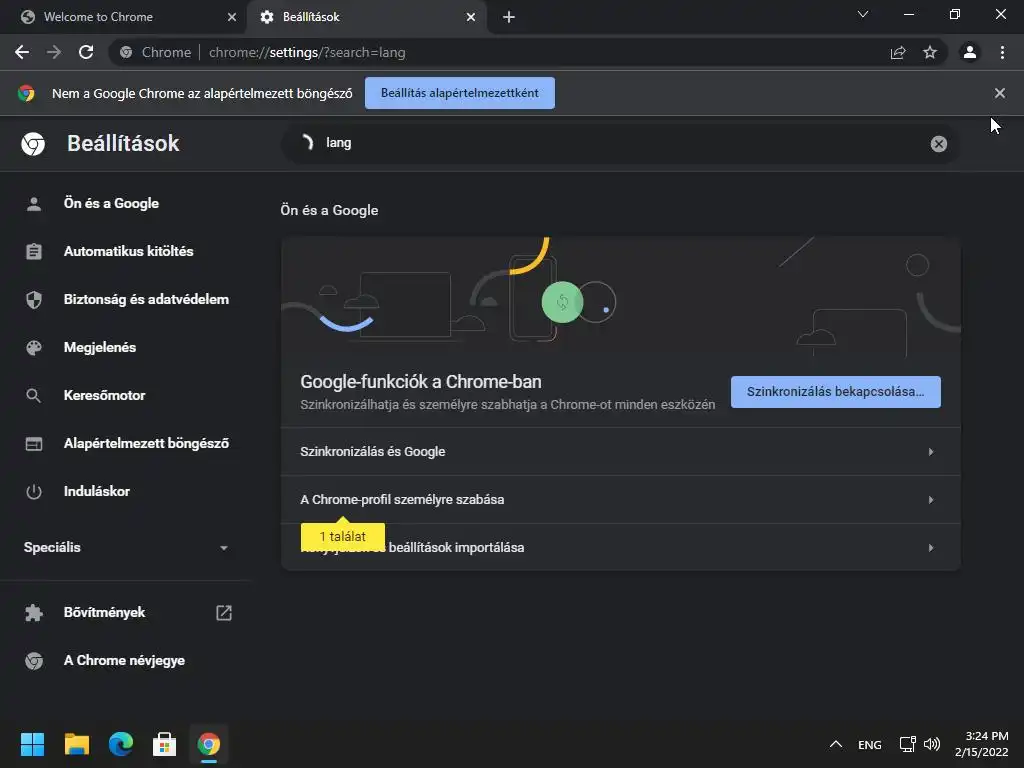Click the network tray icon
Viewport: 1024px width, 768px height.
click(907, 744)
